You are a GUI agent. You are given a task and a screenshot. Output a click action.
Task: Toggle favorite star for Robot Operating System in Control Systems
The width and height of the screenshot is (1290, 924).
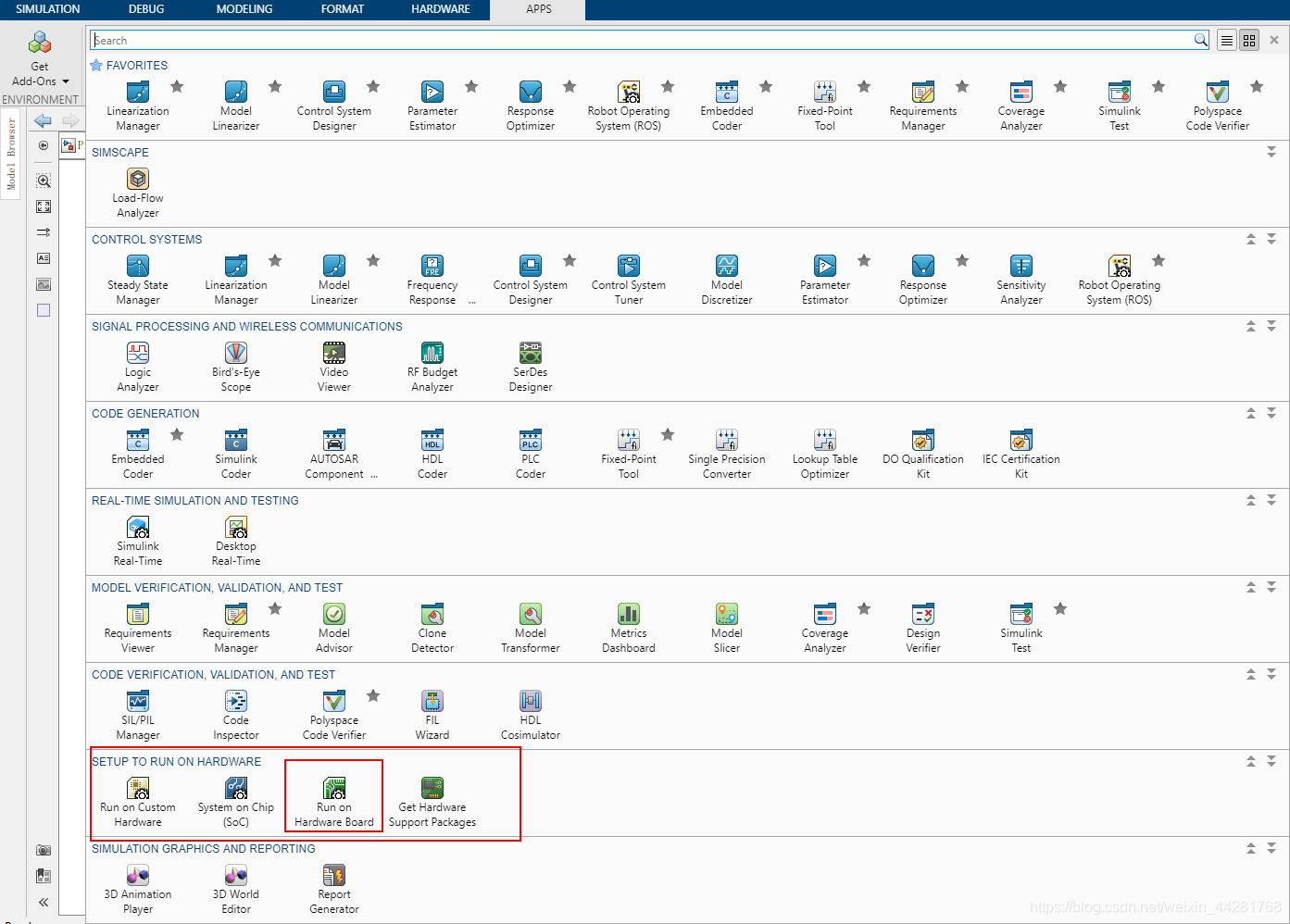[1158, 260]
